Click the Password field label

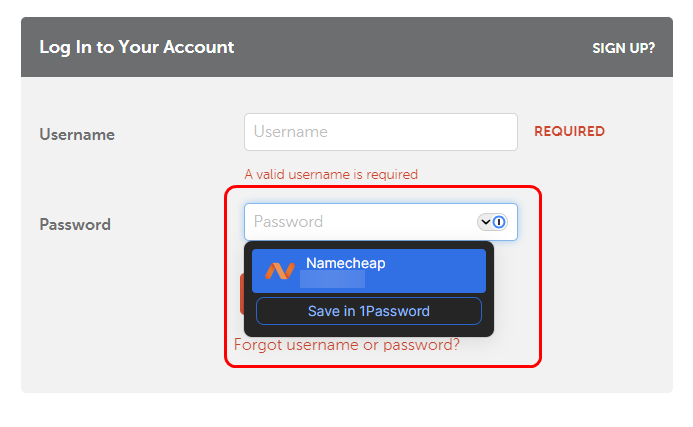(75, 224)
